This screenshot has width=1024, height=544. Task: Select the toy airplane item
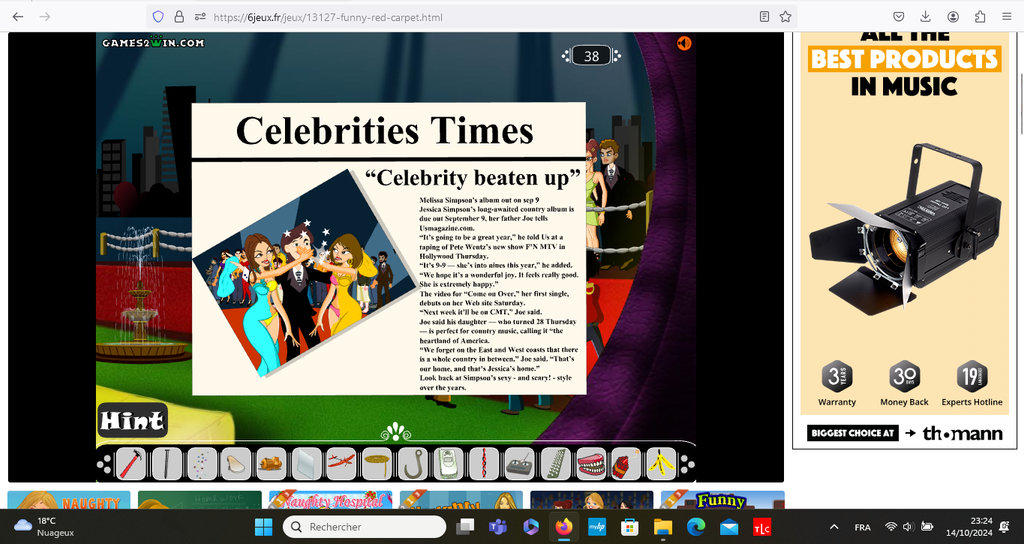[341, 464]
